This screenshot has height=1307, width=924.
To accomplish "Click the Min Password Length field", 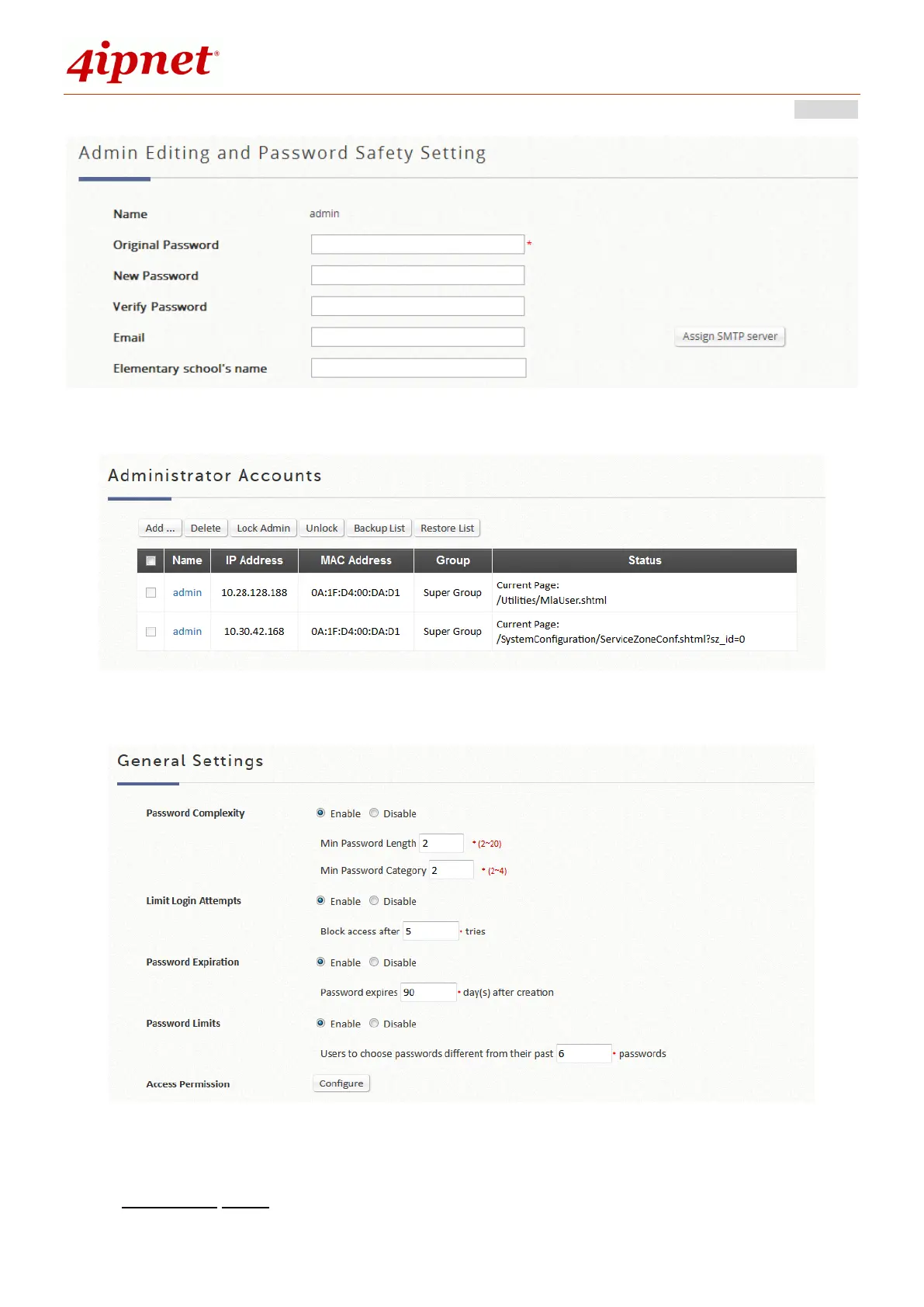I will tap(441, 843).
